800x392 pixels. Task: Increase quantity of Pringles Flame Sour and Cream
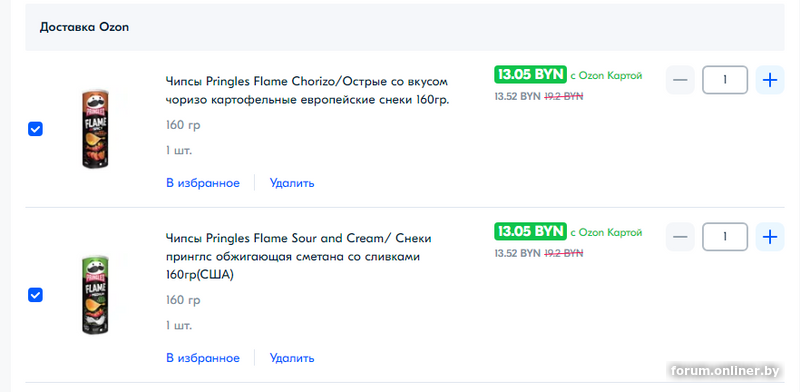click(x=769, y=237)
